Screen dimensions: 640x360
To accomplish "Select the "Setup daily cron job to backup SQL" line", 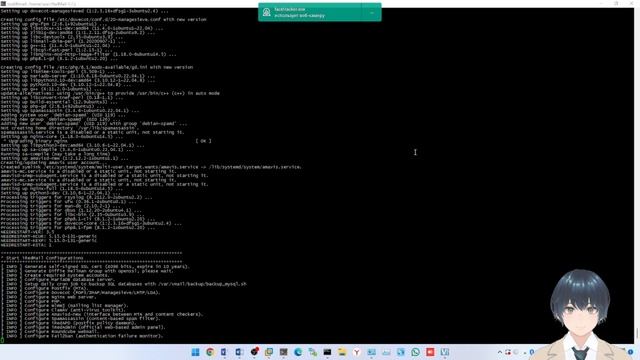I will coord(124,284).
